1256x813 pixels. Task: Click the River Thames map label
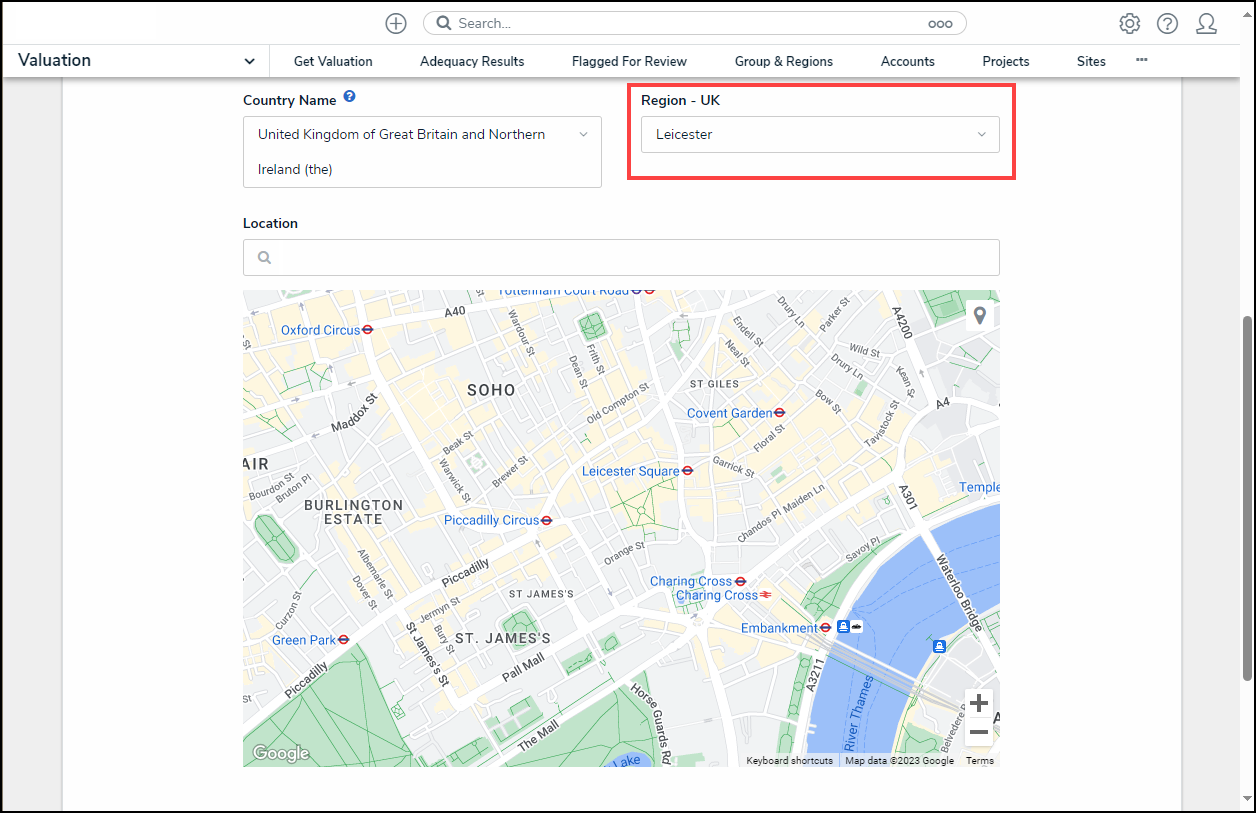pyautogui.click(x=859, y=712)
